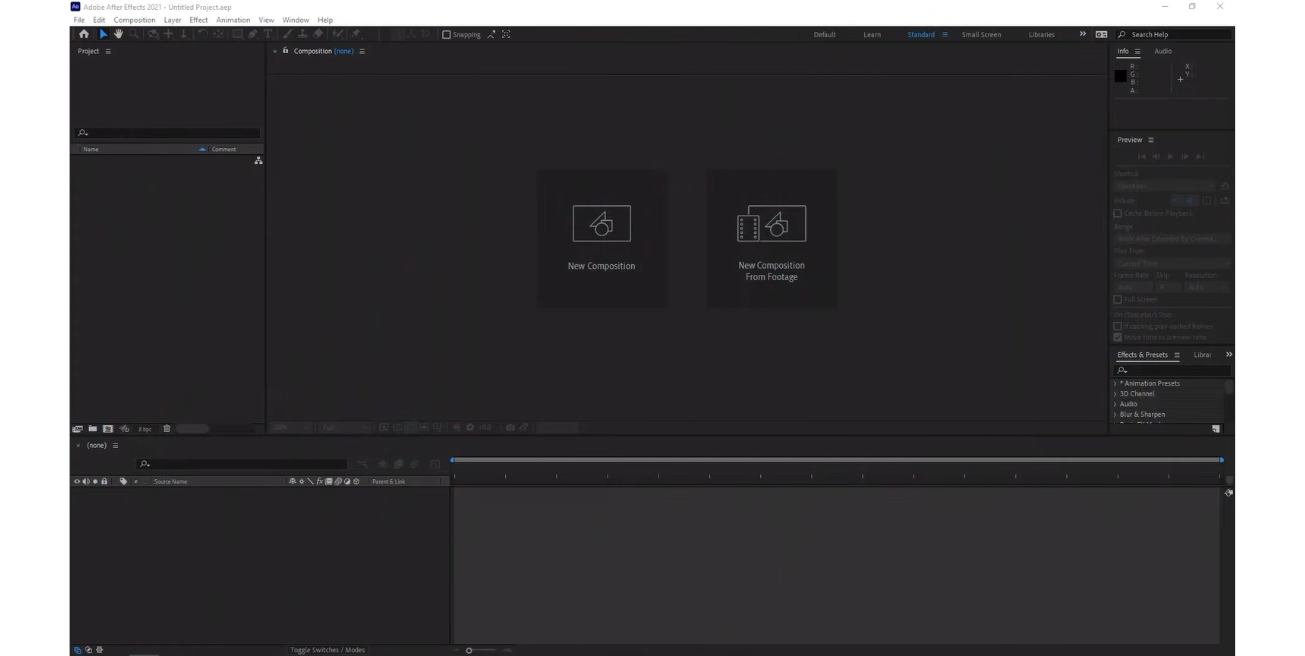This screenshot has height=656, width=1305.
Task: Sort by Name column header in Project
Action: tap(91, 149)
